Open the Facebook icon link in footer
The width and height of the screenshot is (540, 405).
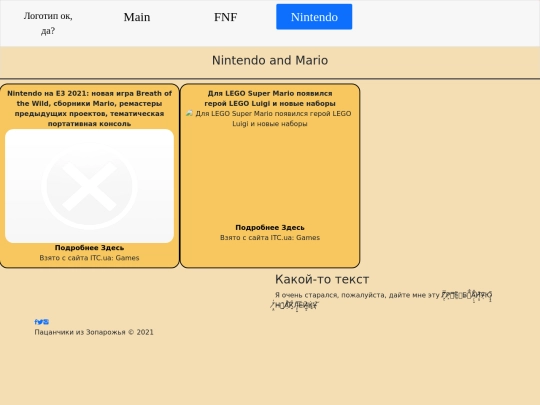tap(36, 322)
